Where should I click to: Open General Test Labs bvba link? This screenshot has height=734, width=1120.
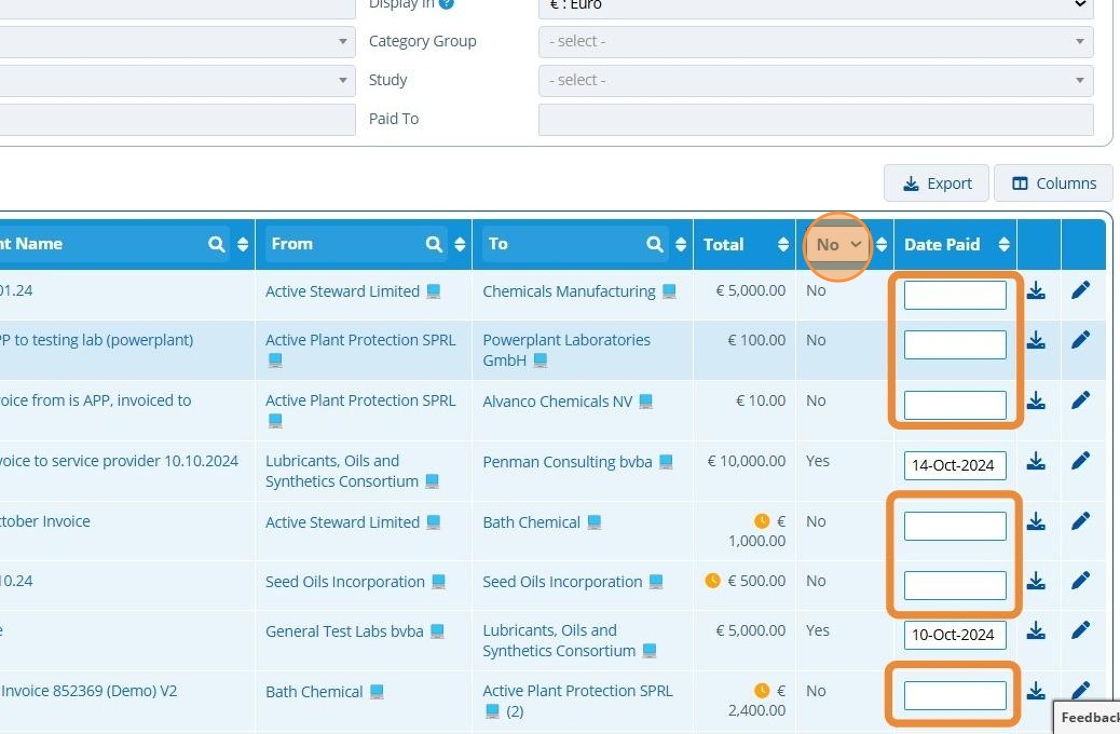(x=344, y=631)
